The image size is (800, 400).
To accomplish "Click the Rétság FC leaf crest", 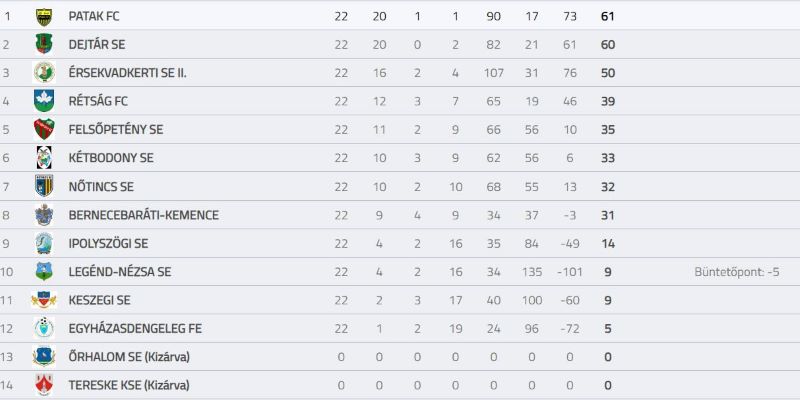I will (x=44, y=101).
